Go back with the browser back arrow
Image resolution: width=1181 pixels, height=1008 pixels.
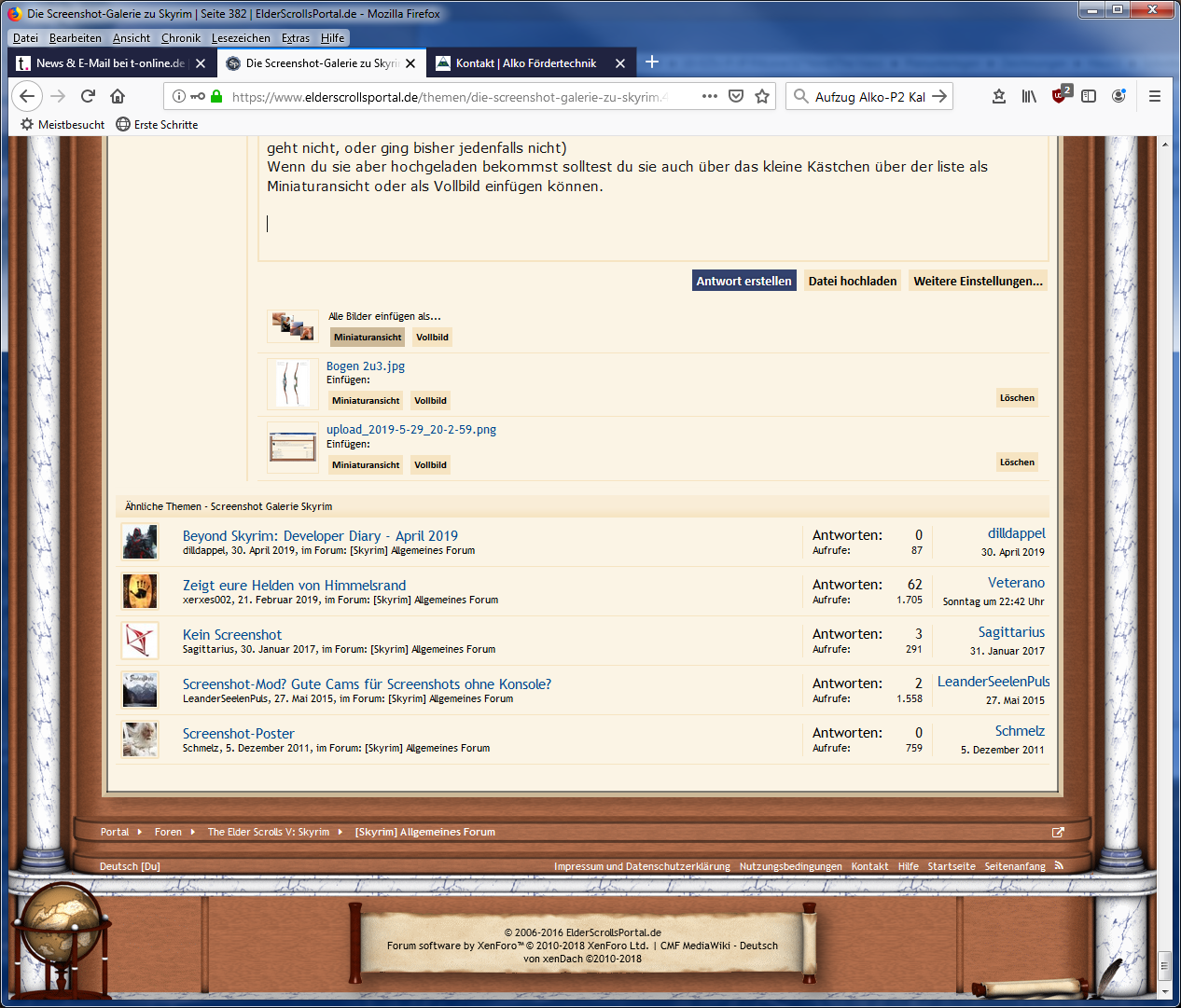pyautogui.click(x=27, y=96)
